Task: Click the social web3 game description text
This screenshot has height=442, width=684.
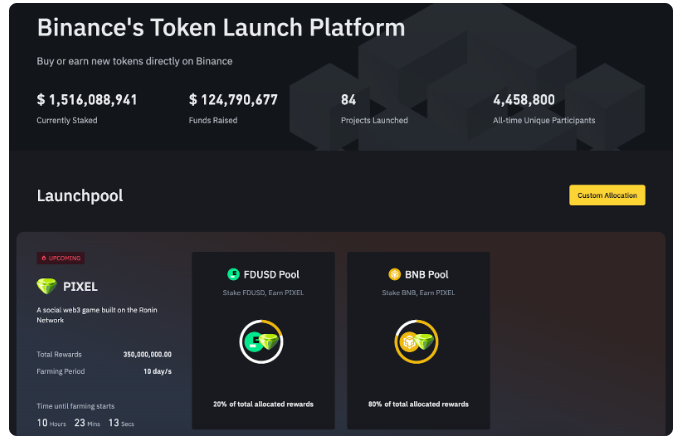Action: pyautogui.click(x=97, y=315)
